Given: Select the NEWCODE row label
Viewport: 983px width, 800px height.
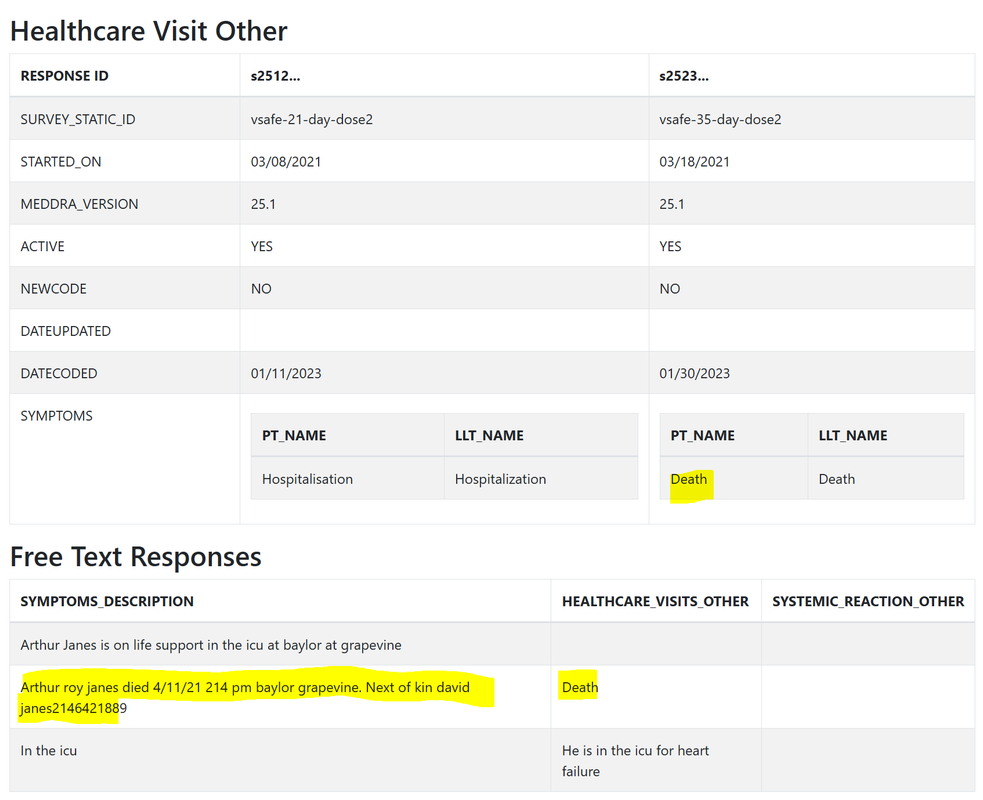Looking at the screenshot, I should pos(53,288).
